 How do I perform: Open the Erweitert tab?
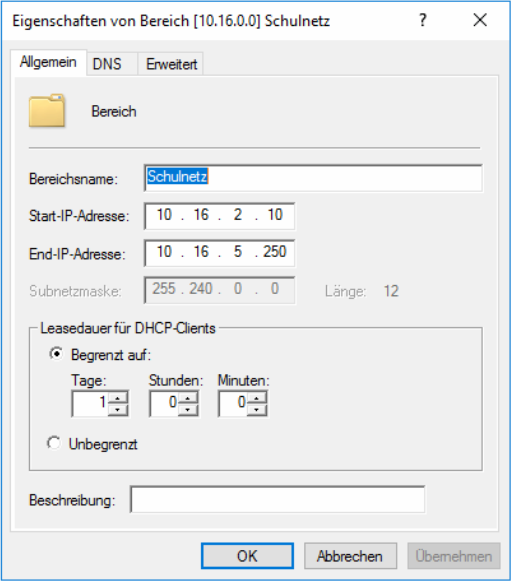[x=171, y=64]
